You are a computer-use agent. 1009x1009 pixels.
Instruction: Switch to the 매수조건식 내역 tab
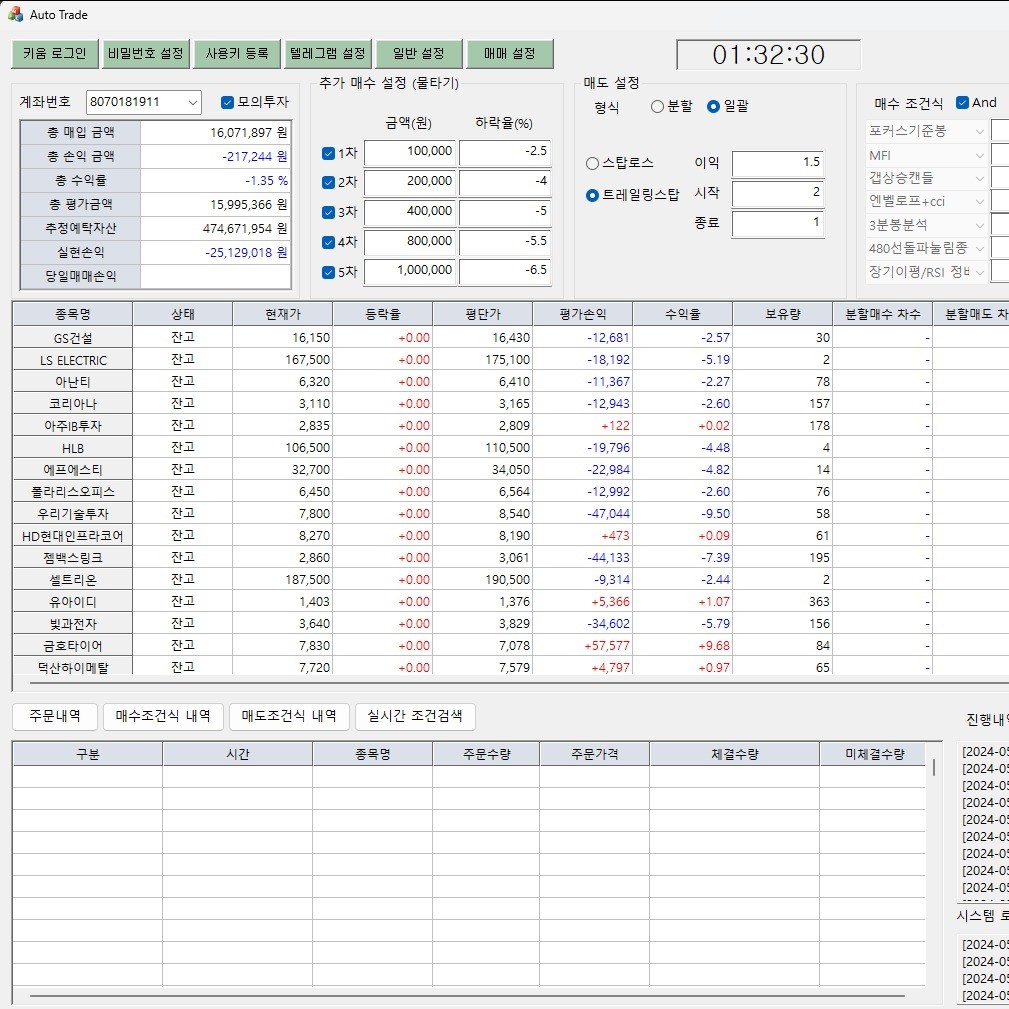click(x=162, y=716)
